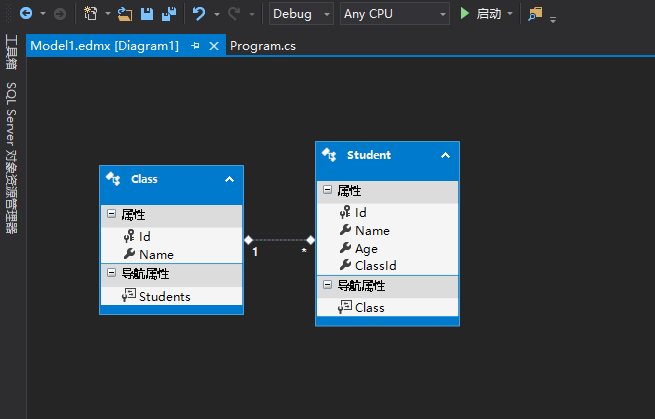Image resolution: width=655 pixels, height=419 pixels.
Task: Open the Debug configuration dropdown
Action: pyautogui.click(x=301, y=14)
